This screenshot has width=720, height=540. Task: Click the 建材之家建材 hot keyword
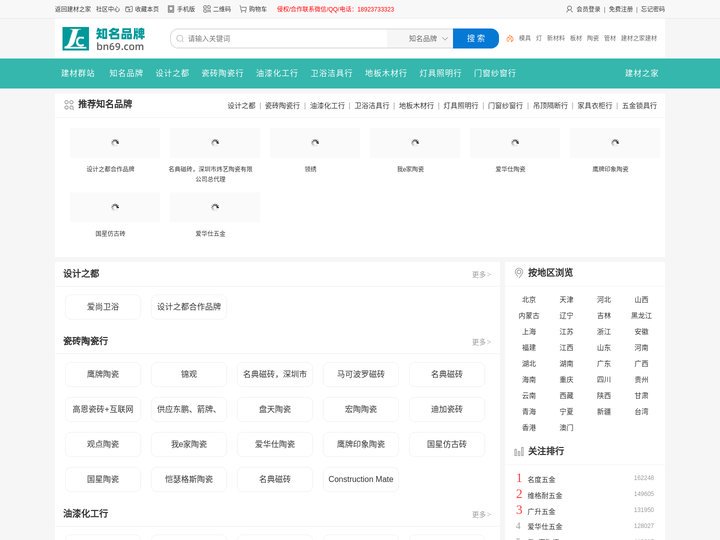coord(639,39)
